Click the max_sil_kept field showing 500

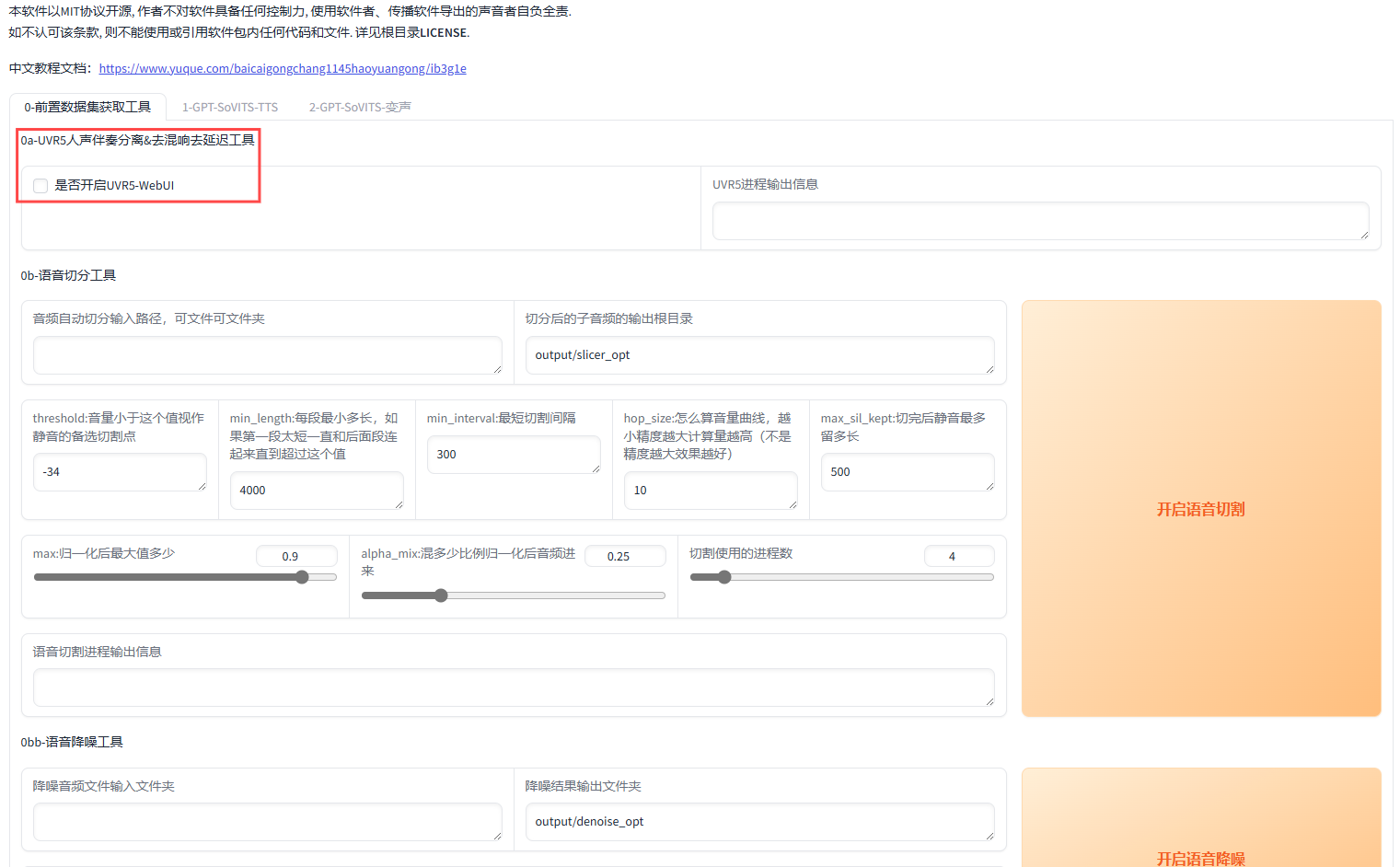pos(908,472)
